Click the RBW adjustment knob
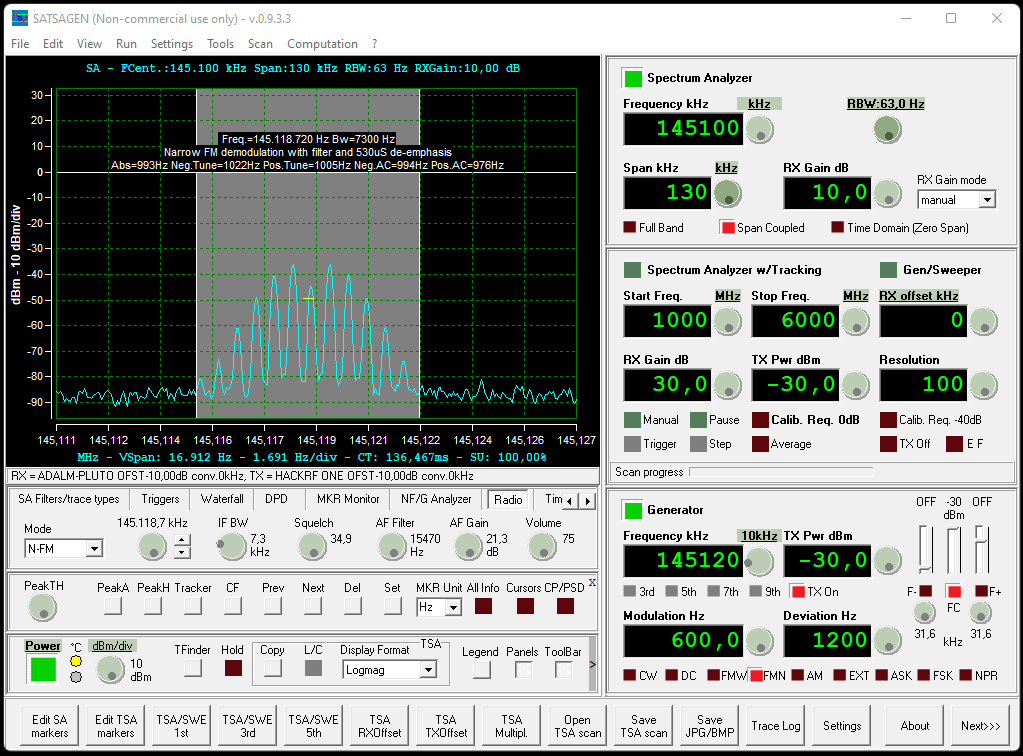 coord(887,130)
